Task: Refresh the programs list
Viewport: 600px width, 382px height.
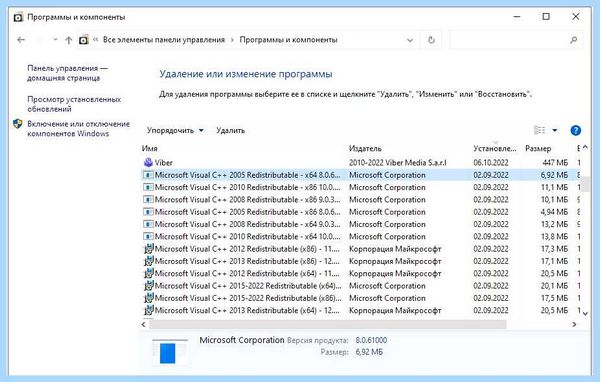Action: [431, 40]
